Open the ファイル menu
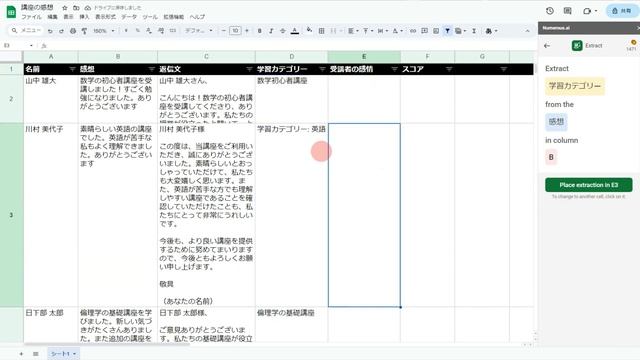The width and height of the screenshot is (640, 360). (x=31, y=17)
